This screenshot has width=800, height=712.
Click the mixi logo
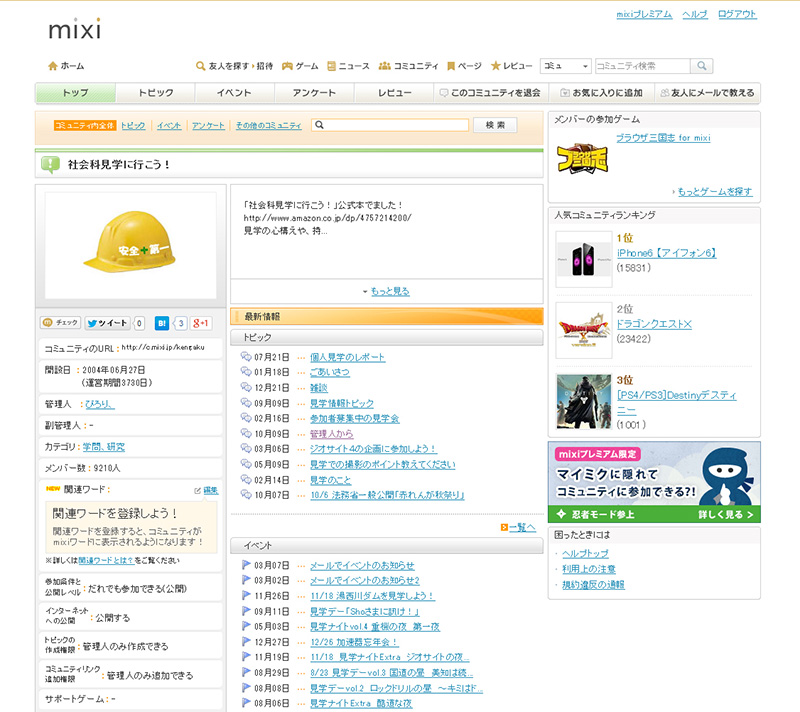tap(74, 28)
